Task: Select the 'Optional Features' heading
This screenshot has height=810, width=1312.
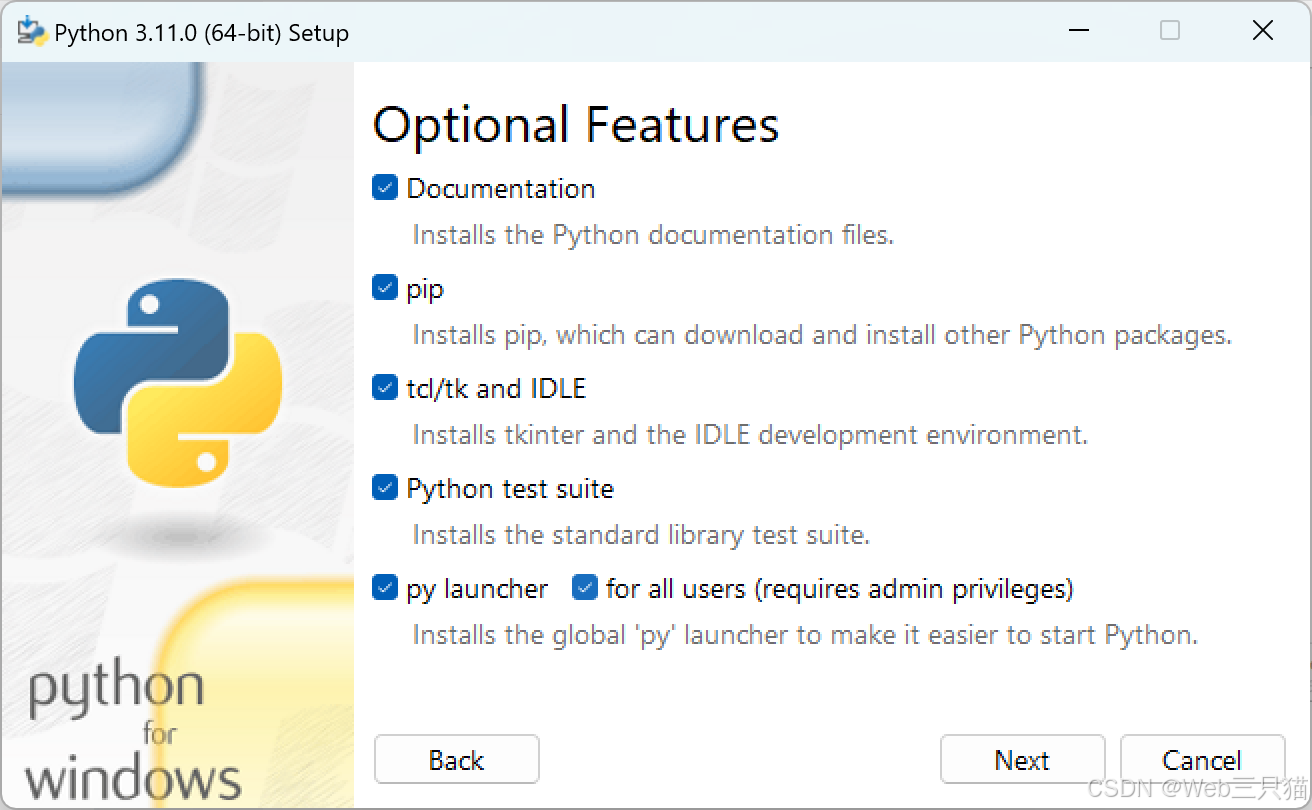Action: pos(575,124)
